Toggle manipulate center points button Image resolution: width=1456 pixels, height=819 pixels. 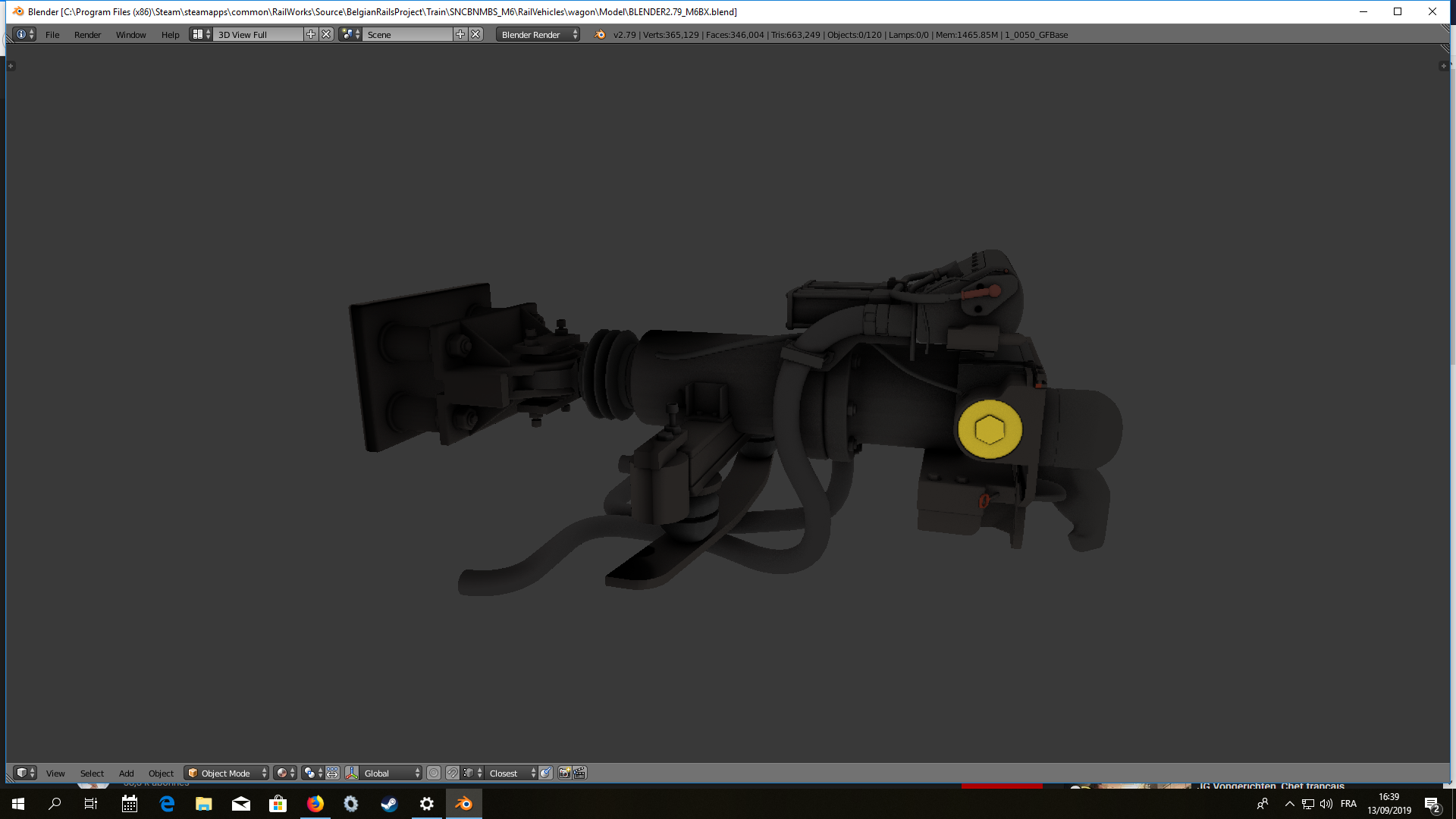tap(333, 773)
